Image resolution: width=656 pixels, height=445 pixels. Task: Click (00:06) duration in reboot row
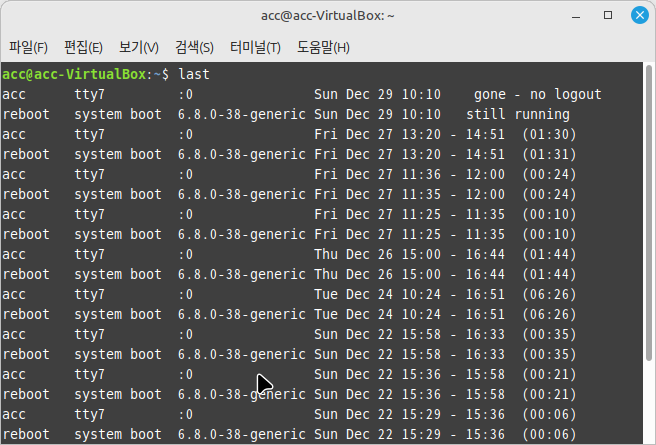point(549,435)
